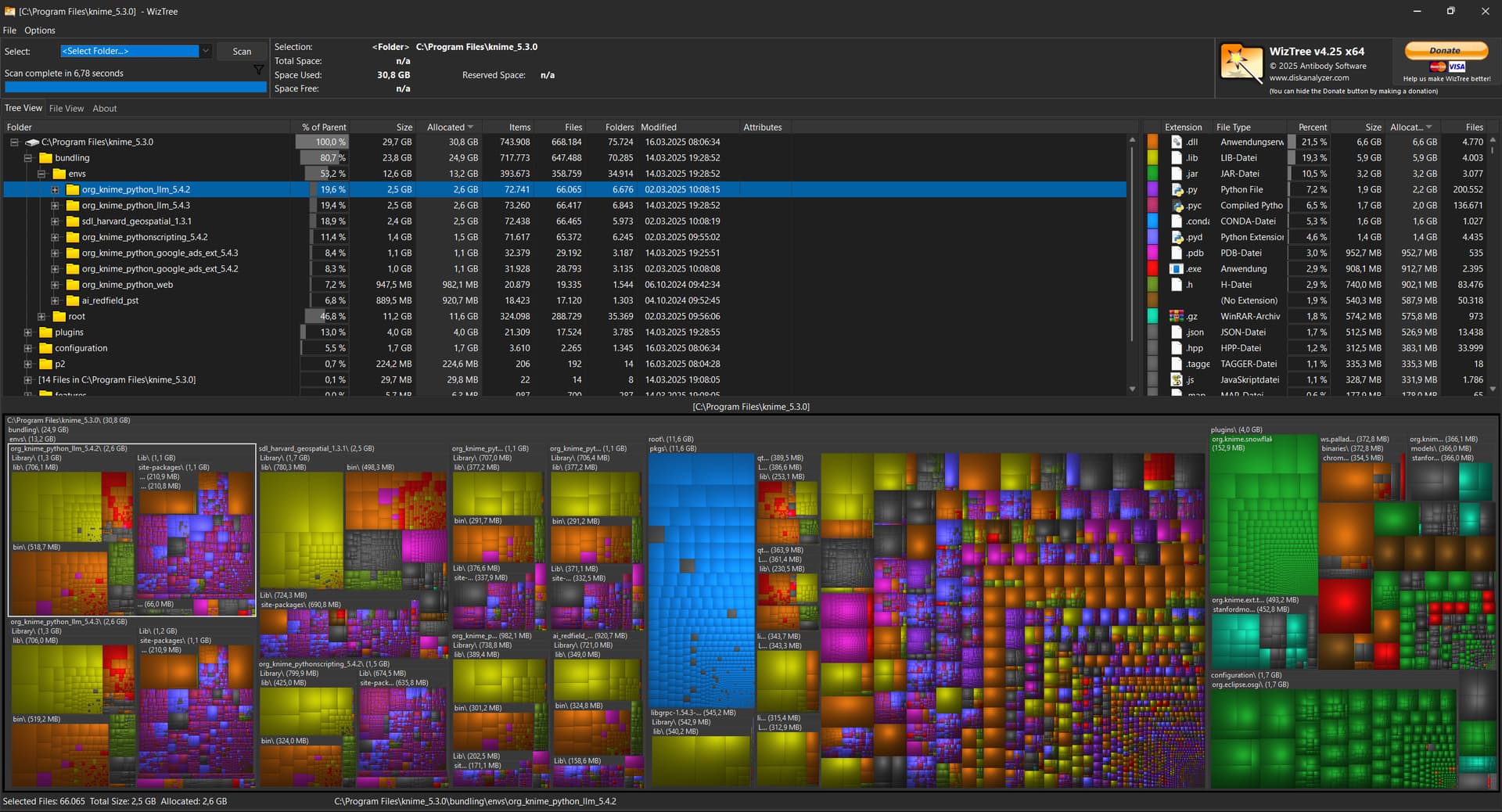Click the .dll file type icon

point(1176,142)
